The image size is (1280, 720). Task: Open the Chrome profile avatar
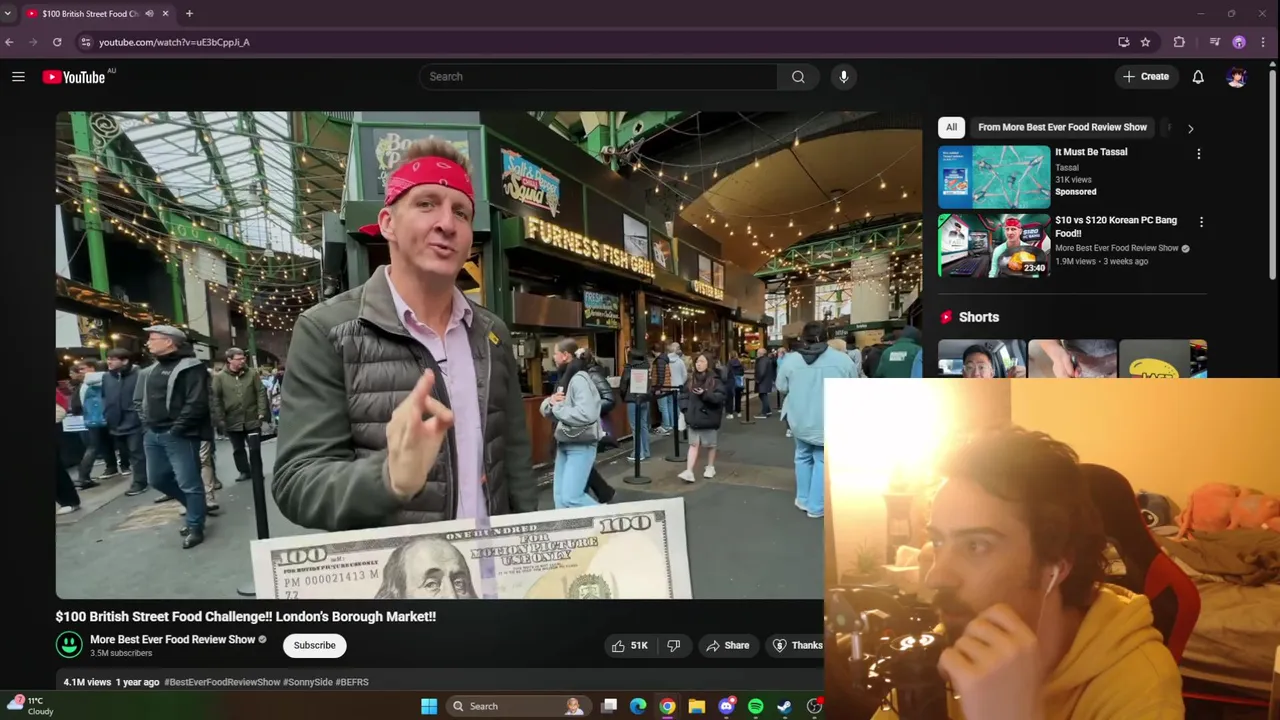click(x=1239, y=42)
